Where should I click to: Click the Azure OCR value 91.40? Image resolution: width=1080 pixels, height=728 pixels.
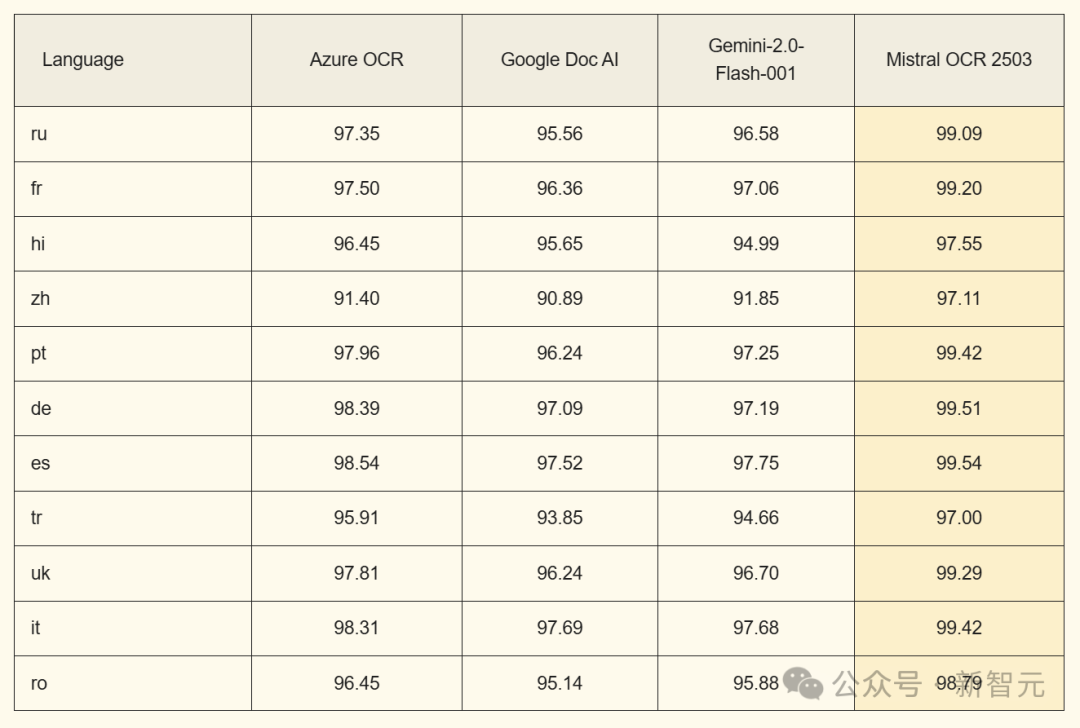356,298
